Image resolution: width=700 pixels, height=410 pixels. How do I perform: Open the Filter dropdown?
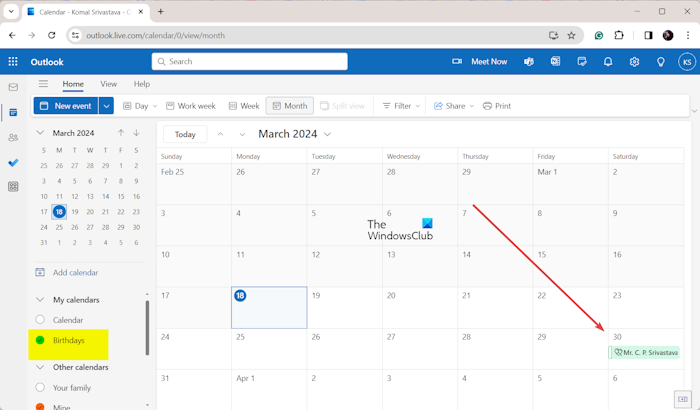tap(401, 106)
